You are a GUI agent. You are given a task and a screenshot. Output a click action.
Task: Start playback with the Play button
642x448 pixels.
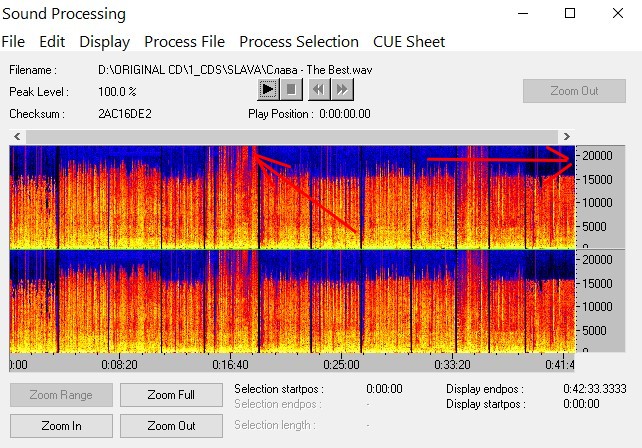point(268,89)
